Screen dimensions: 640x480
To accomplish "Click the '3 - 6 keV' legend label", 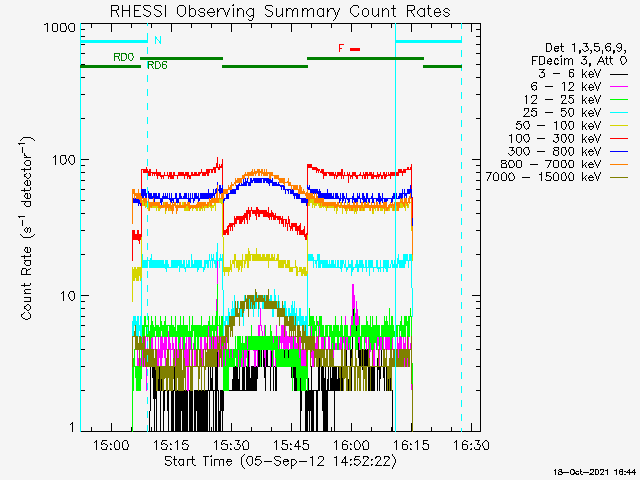I will coord(570,74).
